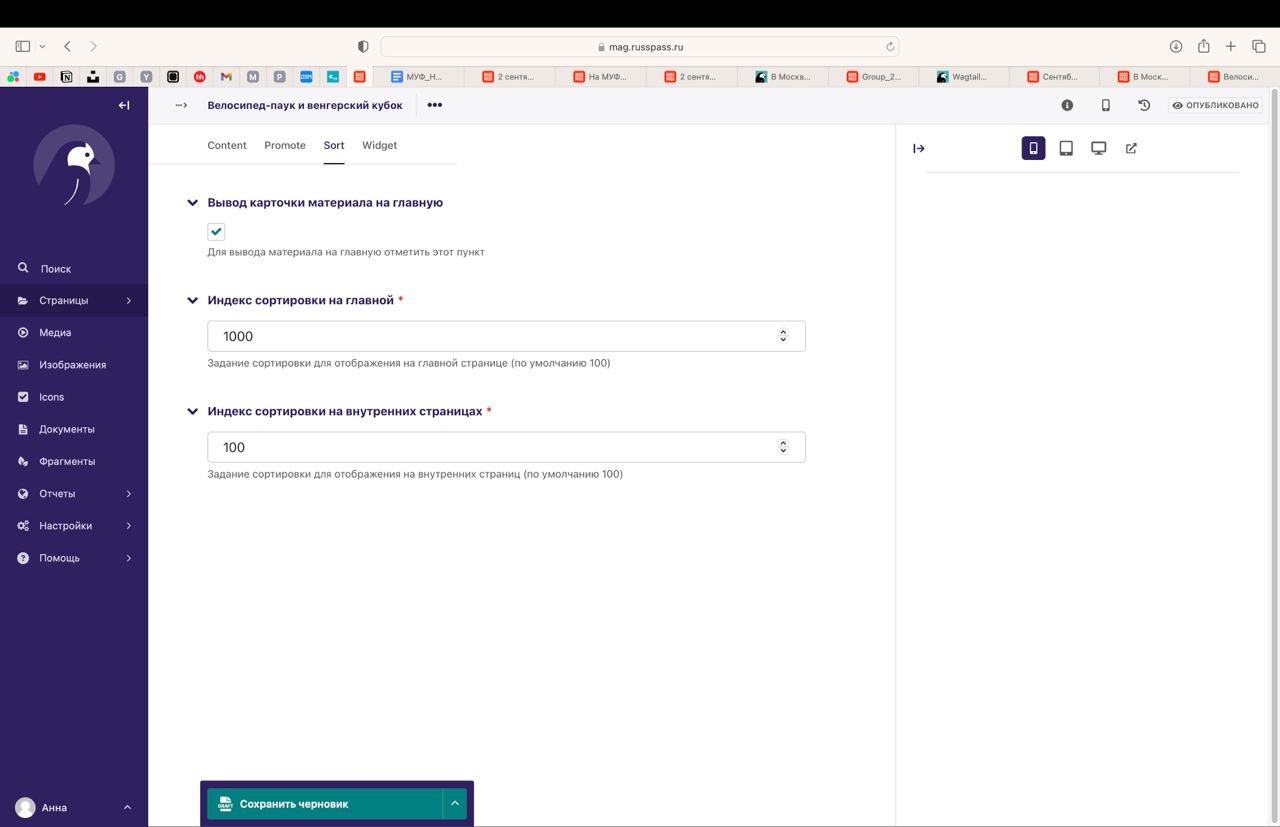Toggle the preview panel phone icon in header
This screenshot has width=1280, height=827.
click(1106, 105)
